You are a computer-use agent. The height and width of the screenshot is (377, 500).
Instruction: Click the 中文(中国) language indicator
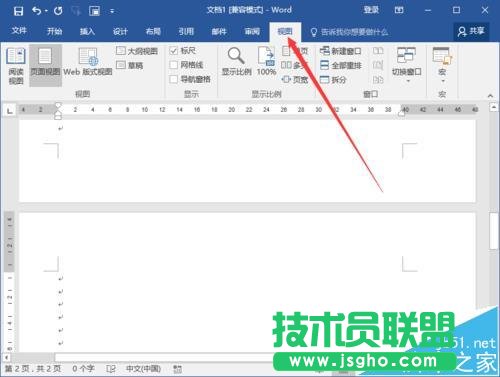143,368
